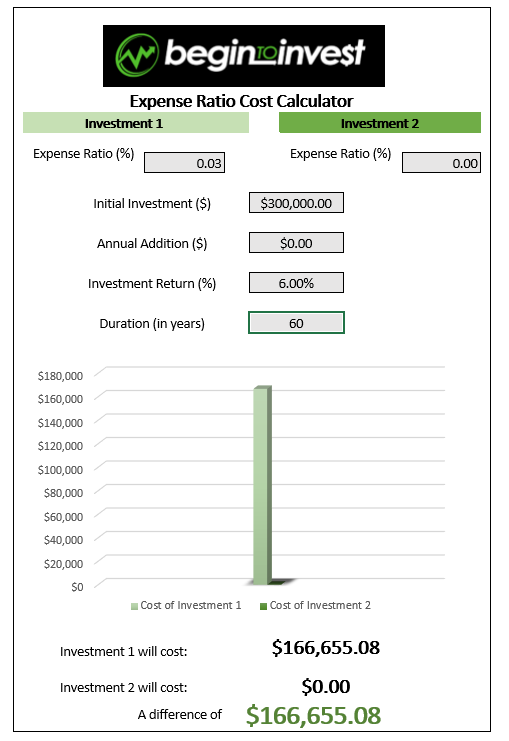The image size is (509, 741).
Task: Click the $180,000 axis label on chart
Action: coord(60,376)
